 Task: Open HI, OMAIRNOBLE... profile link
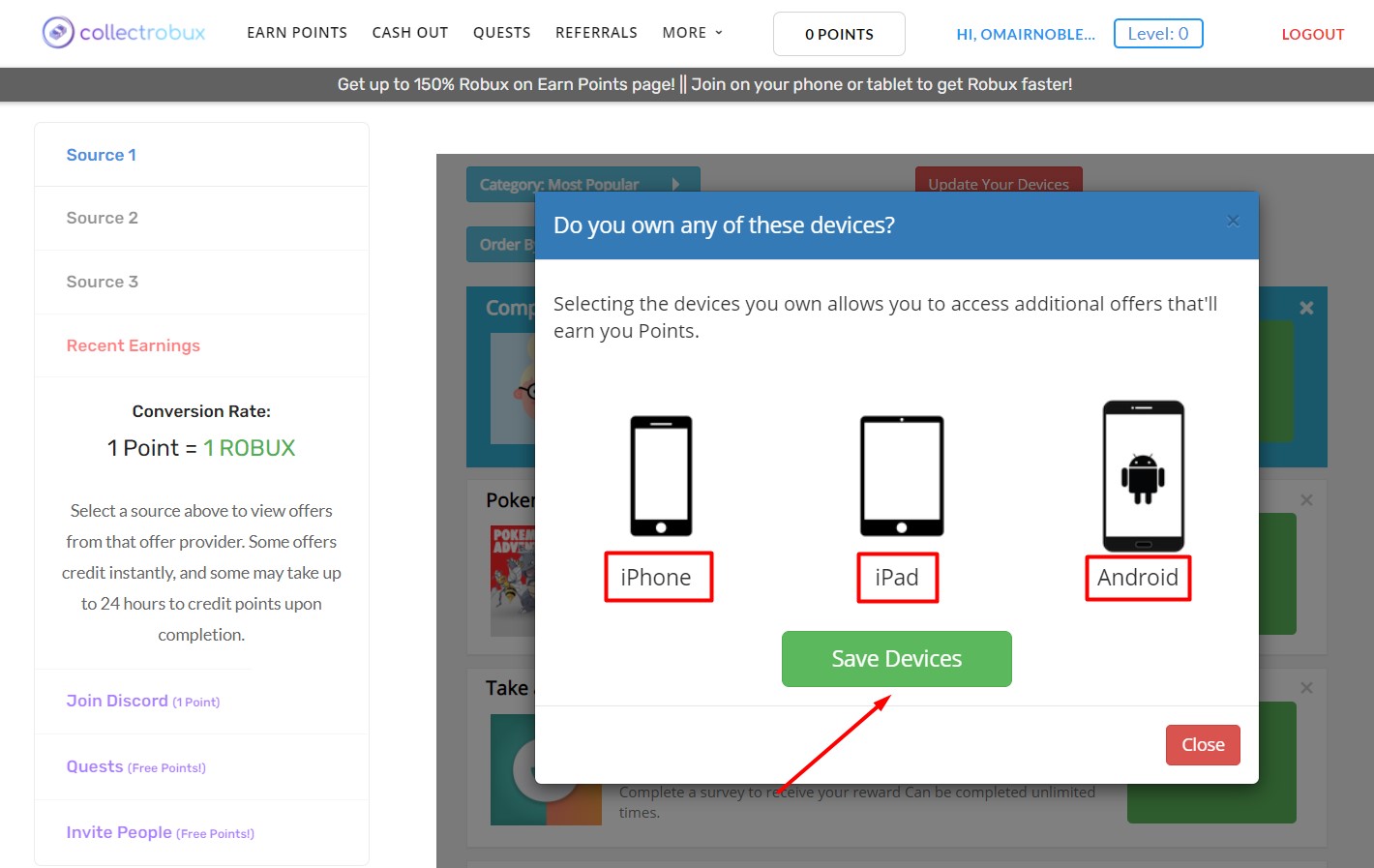1026,34
